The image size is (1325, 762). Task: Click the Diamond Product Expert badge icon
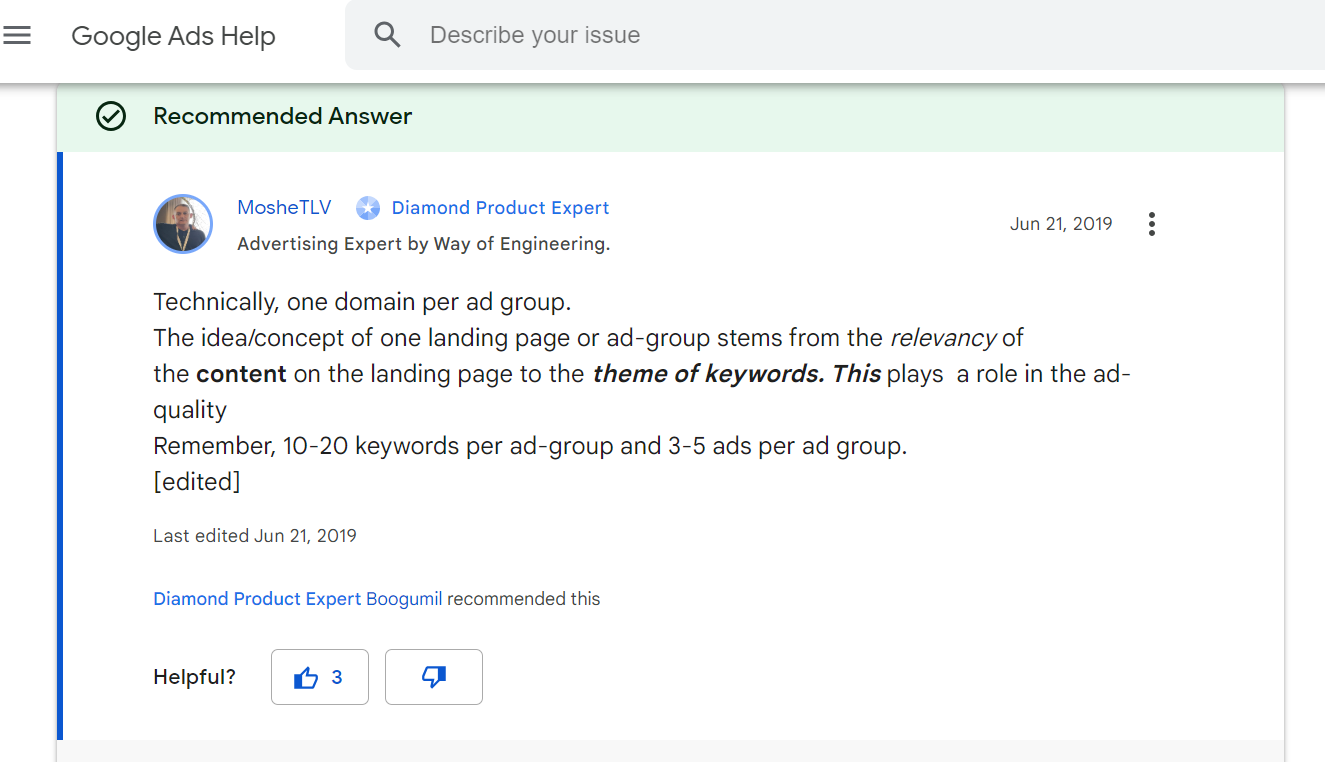click(x=367, y=207)
